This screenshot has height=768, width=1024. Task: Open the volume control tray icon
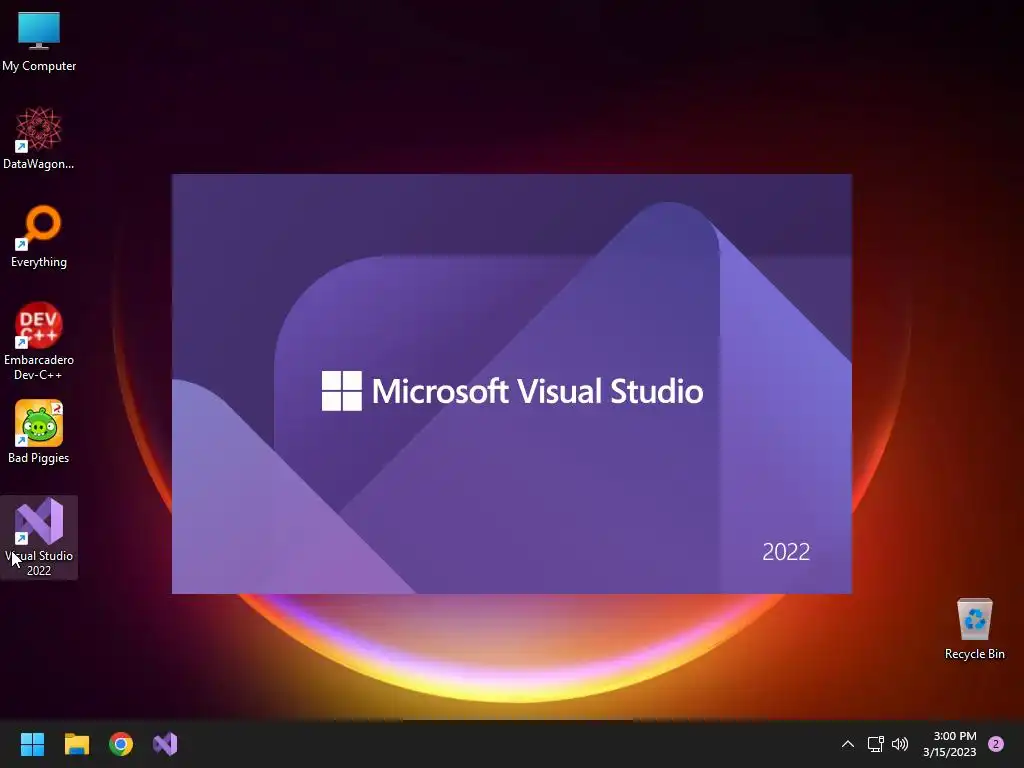[900, 744]
